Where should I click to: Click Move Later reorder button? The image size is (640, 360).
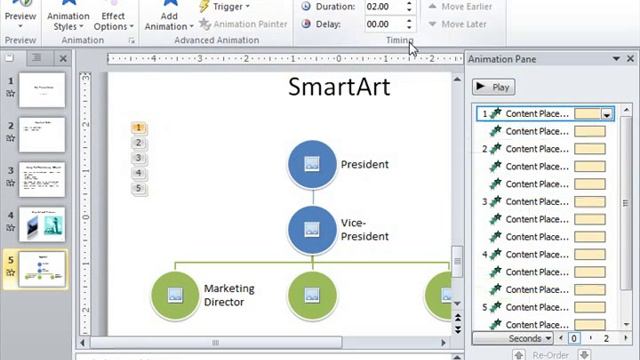[457, 24]
